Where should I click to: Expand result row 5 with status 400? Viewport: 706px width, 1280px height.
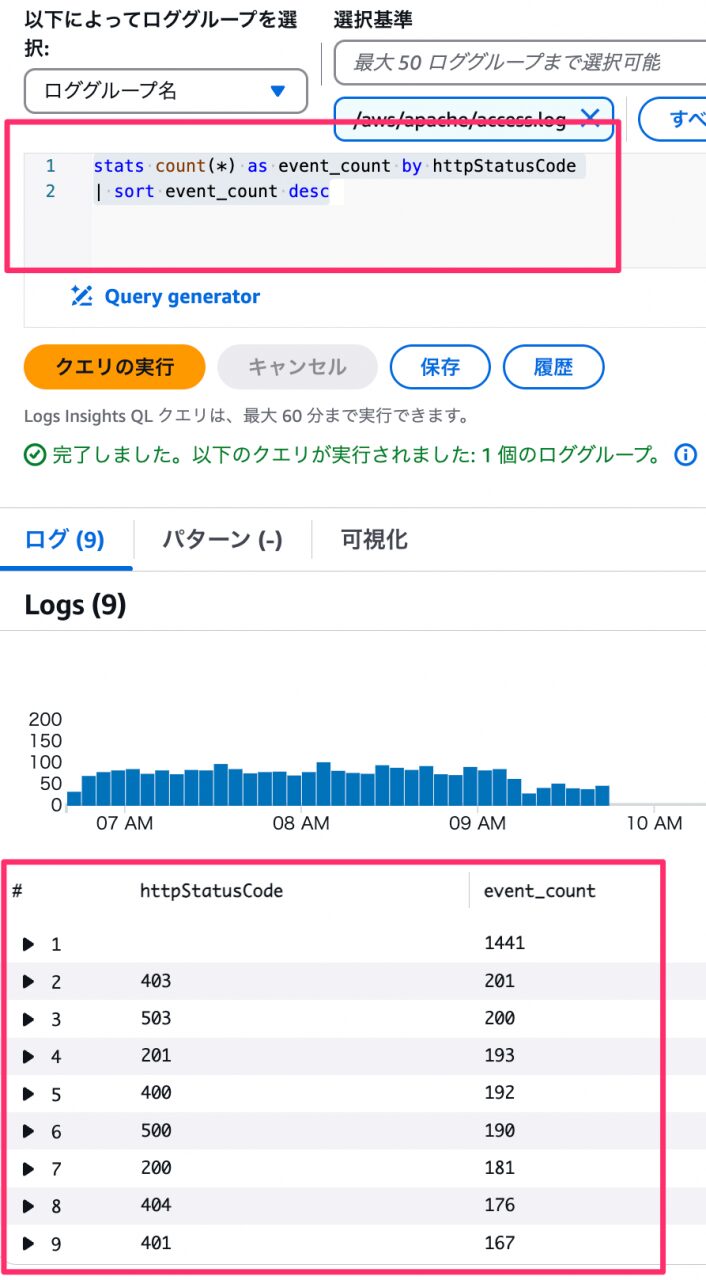click(29, 1093)
